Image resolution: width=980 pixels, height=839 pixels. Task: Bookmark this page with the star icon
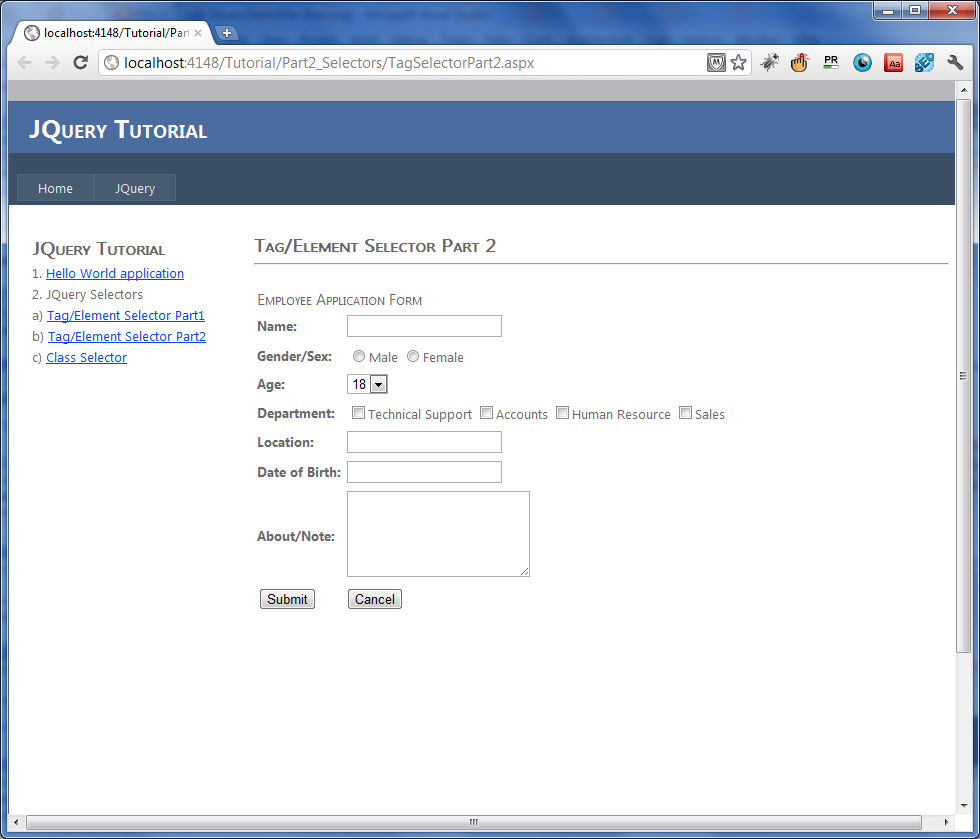[x=738, y=62]
